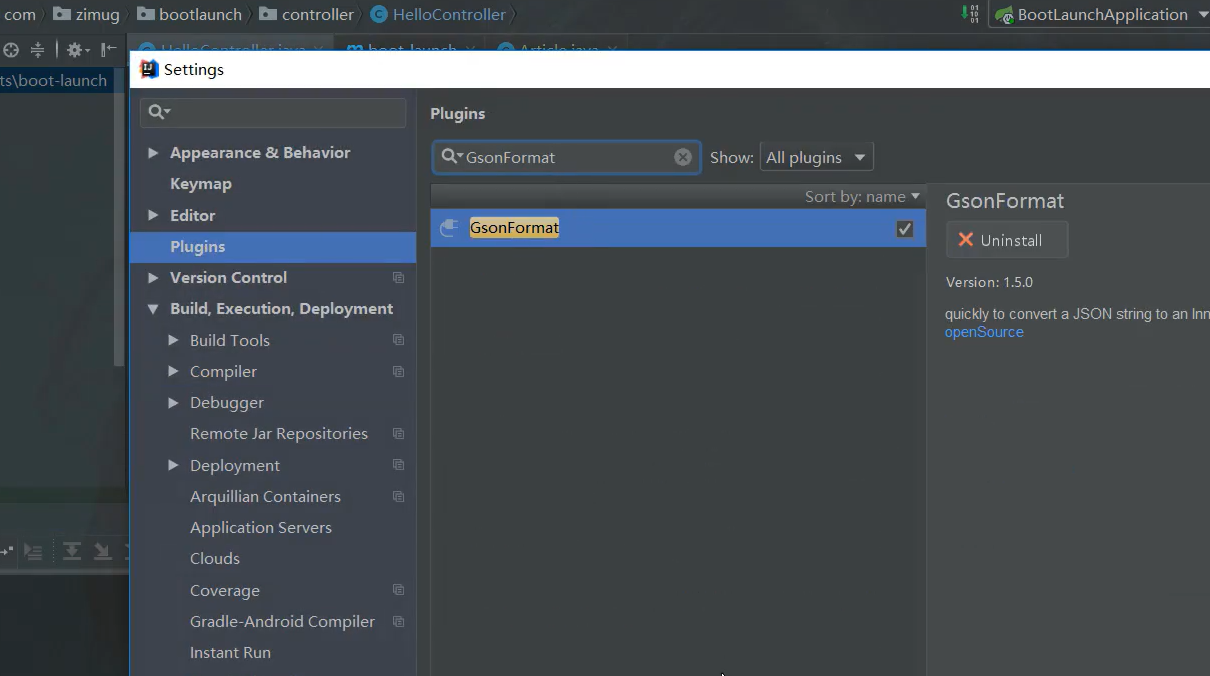Open BootLaunchApplication run configuration dropdown
The image size is (1210, 676).
tap(1100, 15)
